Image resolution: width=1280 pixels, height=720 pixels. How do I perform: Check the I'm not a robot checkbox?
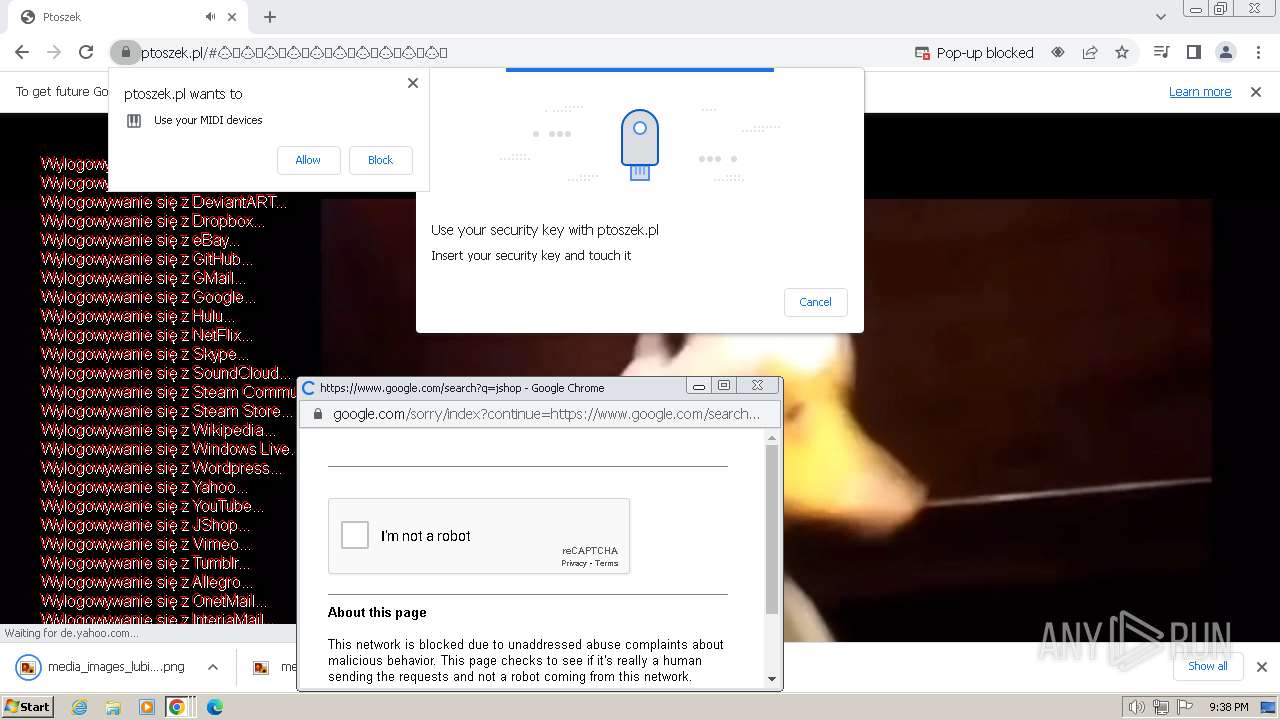[x=355, y=535]
